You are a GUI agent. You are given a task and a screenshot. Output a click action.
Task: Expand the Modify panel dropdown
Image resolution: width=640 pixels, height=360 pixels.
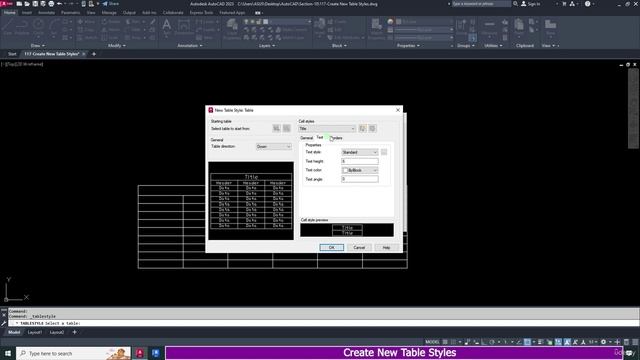point(116,46)
